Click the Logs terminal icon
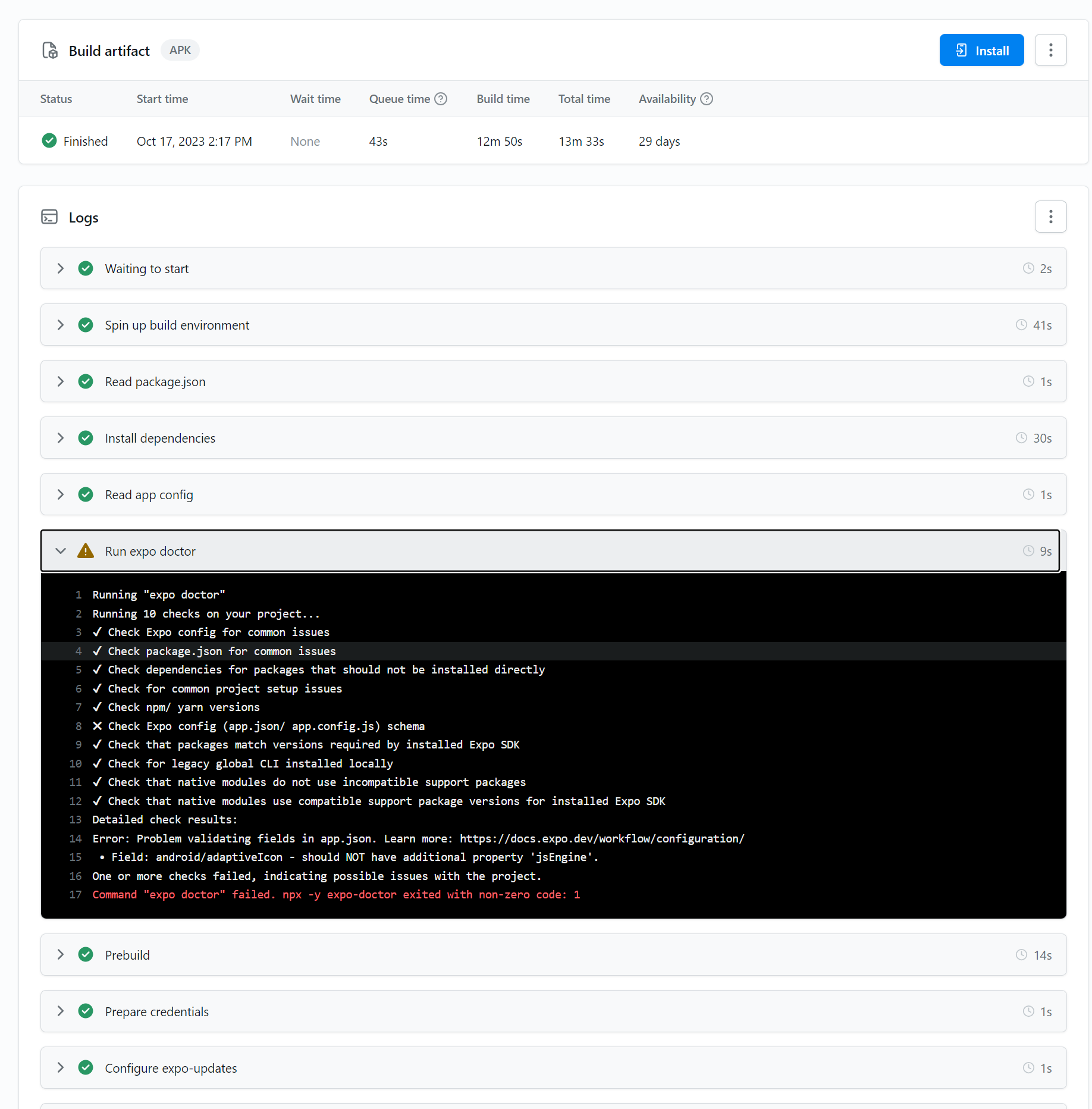The image size is (1092, 1109). pos(49,217)
